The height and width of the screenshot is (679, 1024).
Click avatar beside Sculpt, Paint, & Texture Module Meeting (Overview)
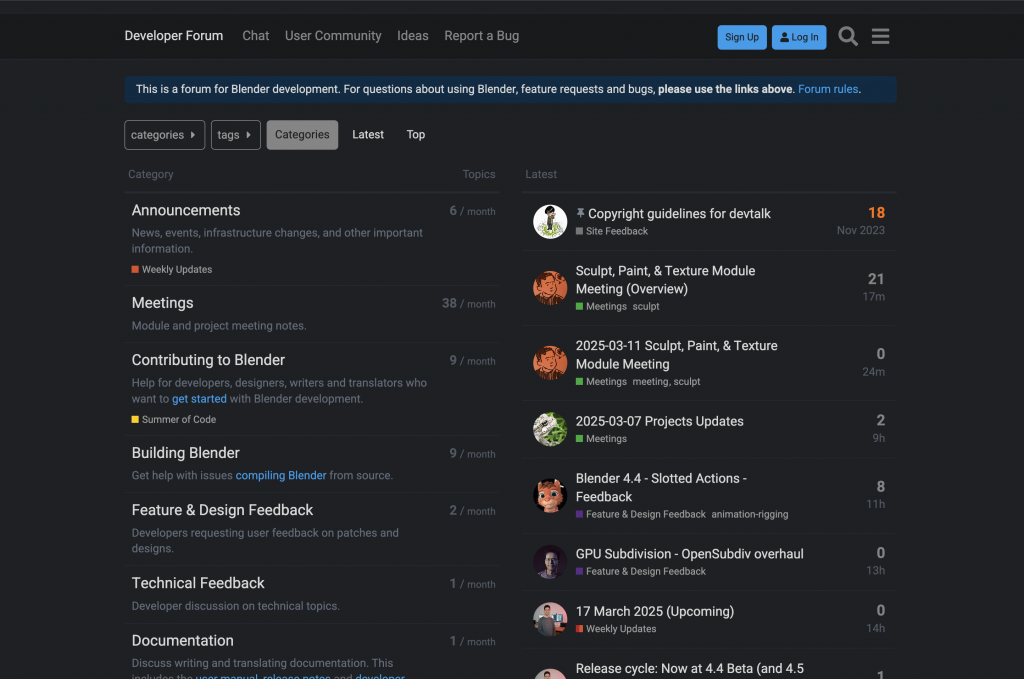click(550, 288)
